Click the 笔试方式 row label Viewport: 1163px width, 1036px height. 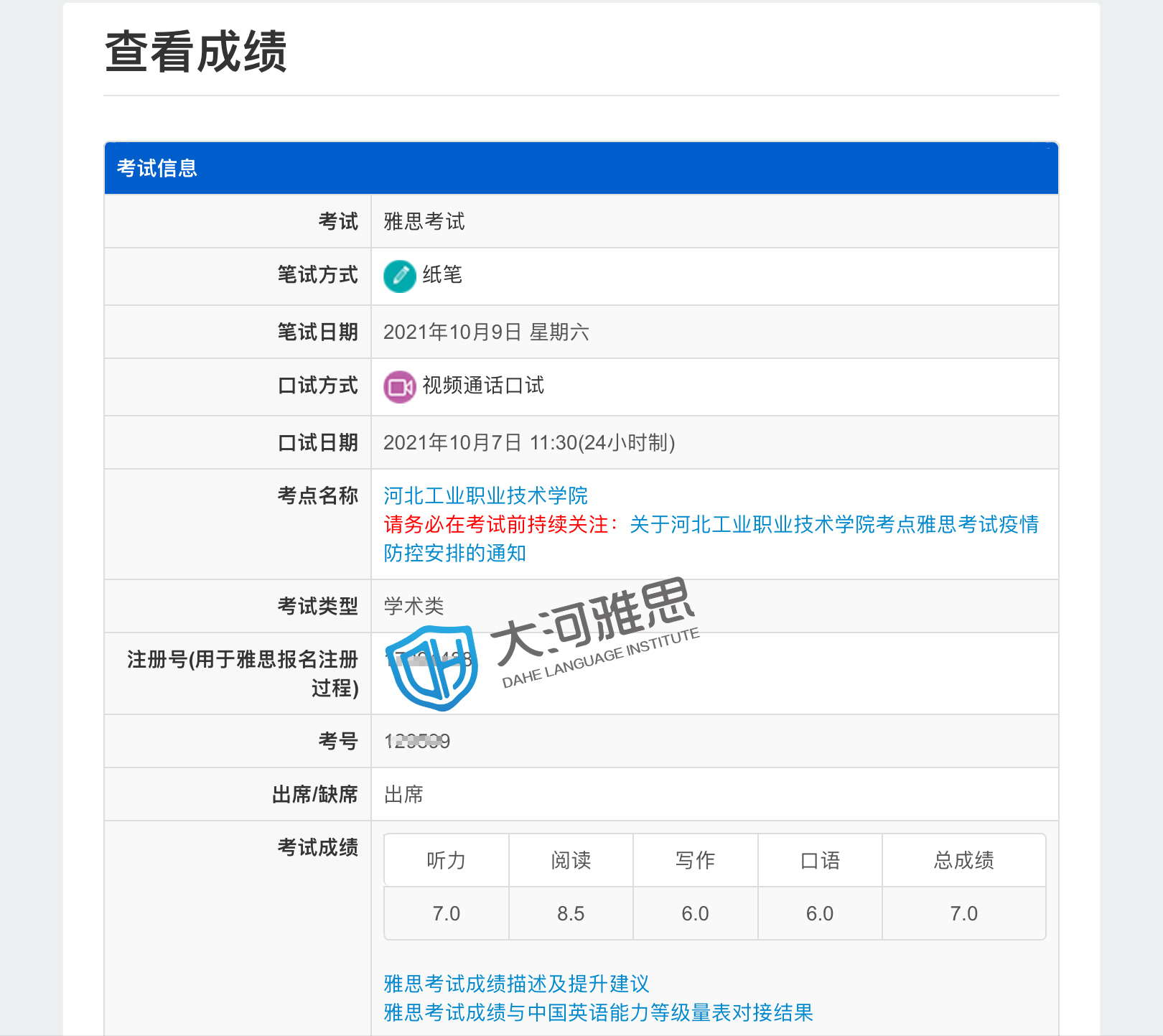(317, 275)
